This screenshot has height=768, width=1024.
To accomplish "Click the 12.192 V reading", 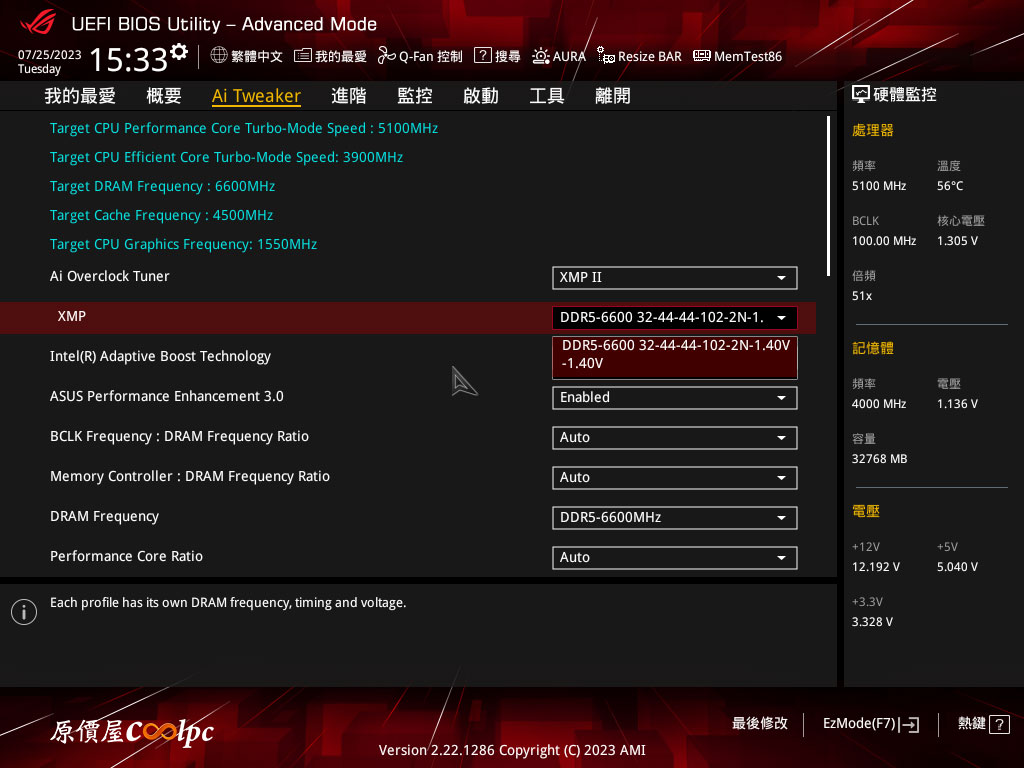I will tap(876, 567).
